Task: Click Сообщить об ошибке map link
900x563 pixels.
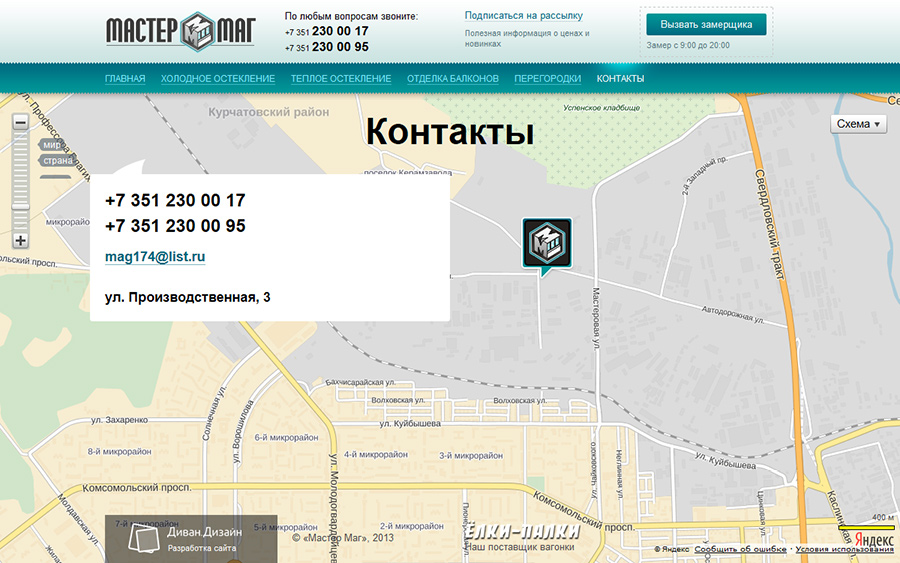Action: [740, 549]
